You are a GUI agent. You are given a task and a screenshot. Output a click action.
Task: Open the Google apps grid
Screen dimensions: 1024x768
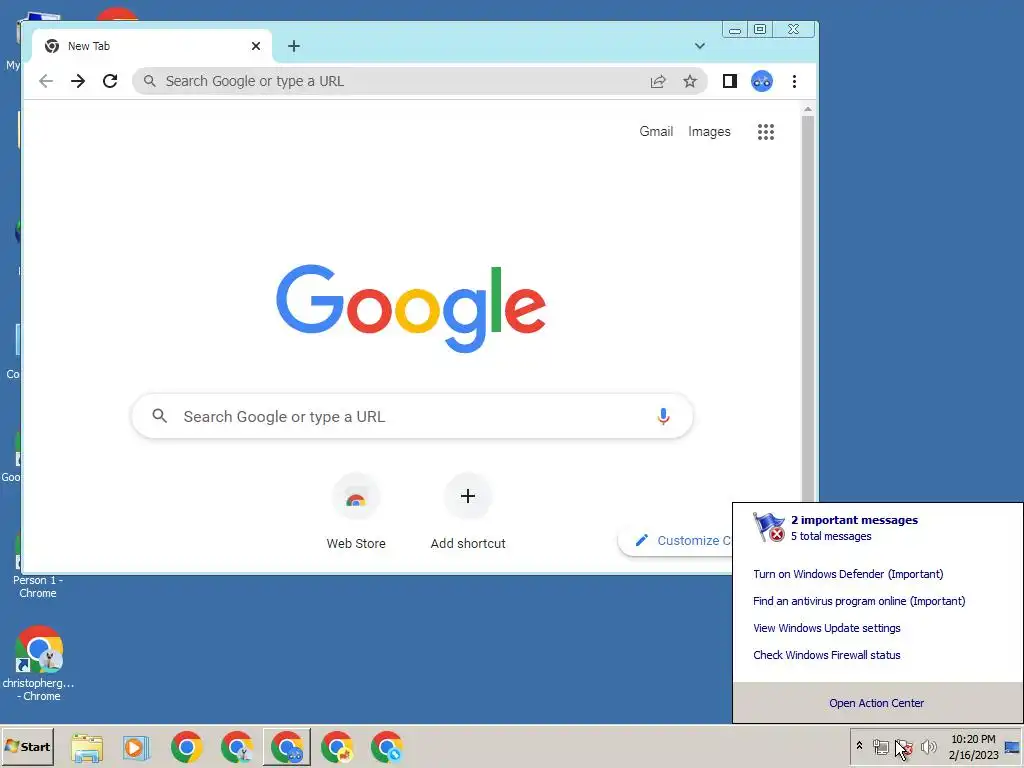coord(765,132)
